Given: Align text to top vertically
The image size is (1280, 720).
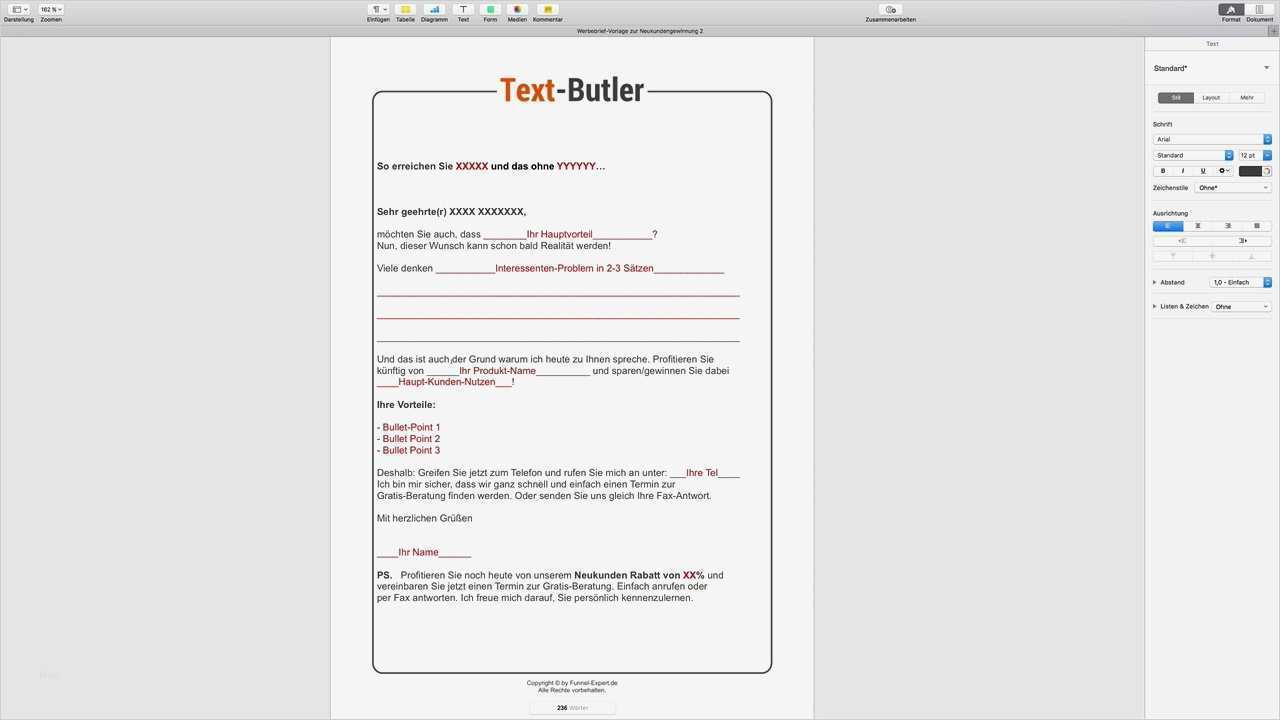Looking at the screenshot, I should [x=1173, y=256].
